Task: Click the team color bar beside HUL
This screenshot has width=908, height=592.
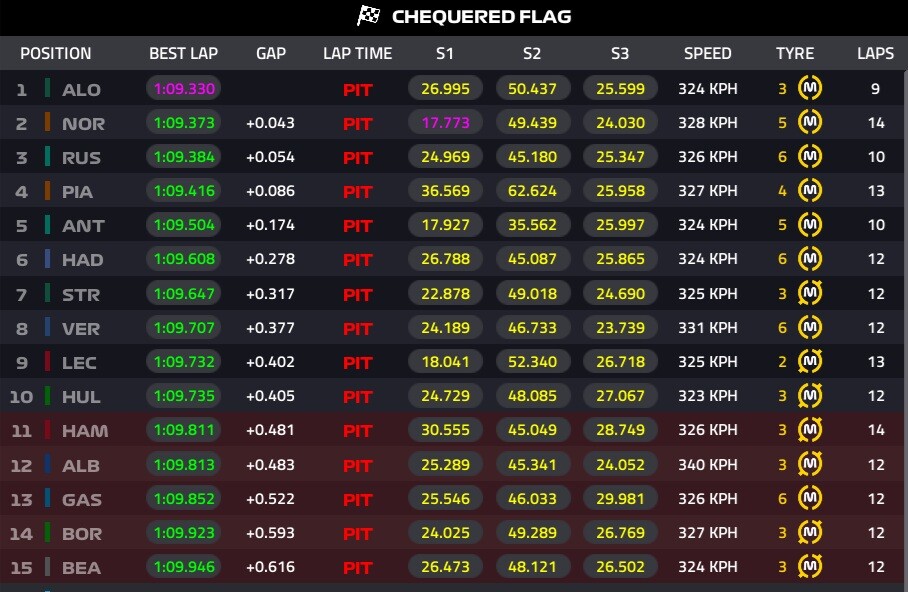Action: click(47, 395)
